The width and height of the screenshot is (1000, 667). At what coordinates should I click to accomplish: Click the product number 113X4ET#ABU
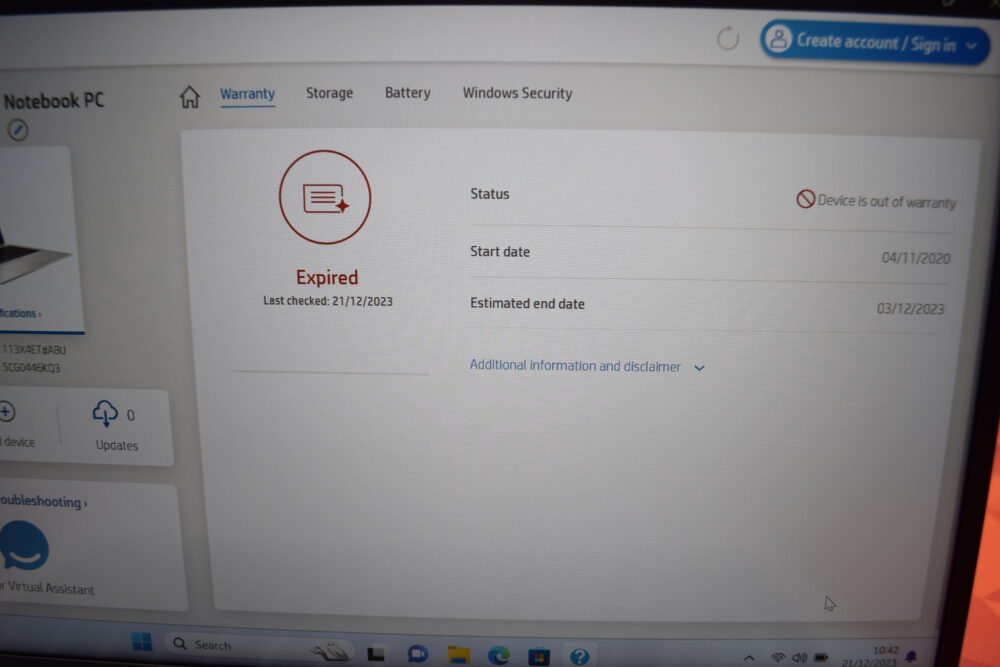(x=34, y=349)
